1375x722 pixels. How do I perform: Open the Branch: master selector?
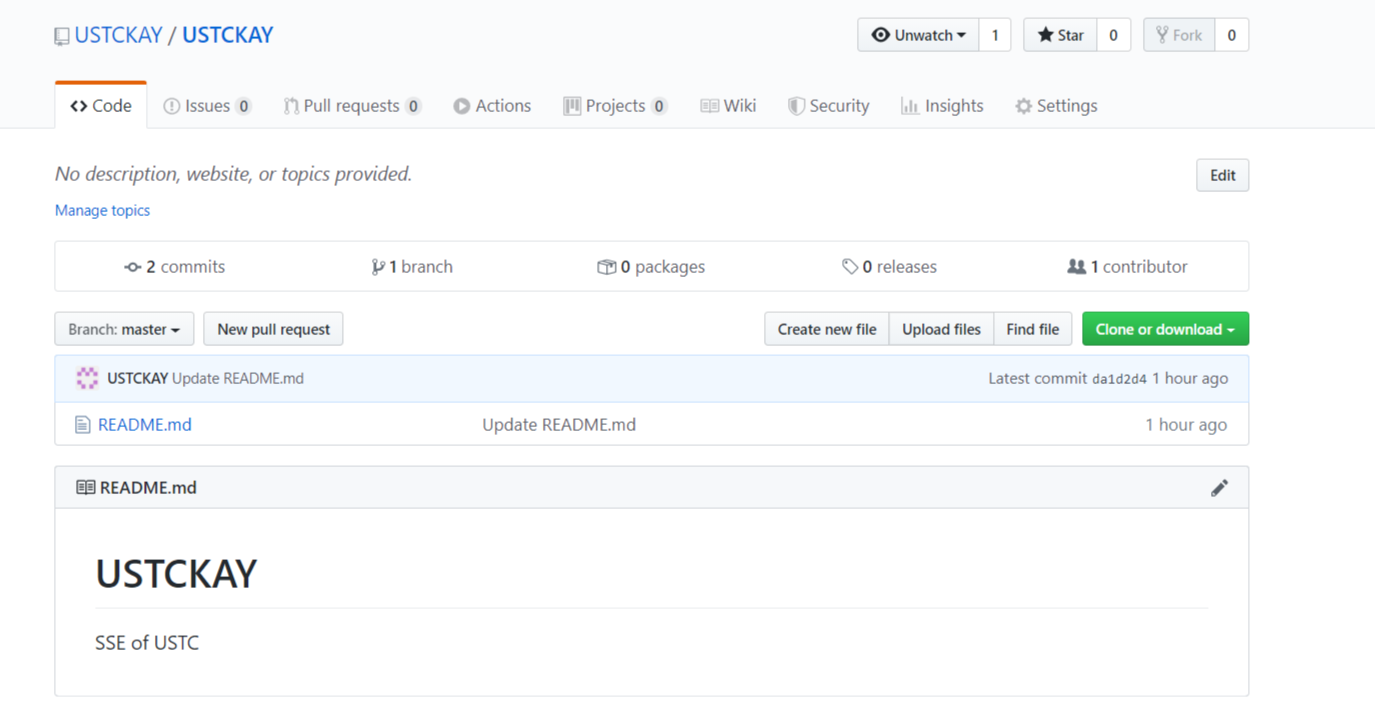[x=124, y=329]
